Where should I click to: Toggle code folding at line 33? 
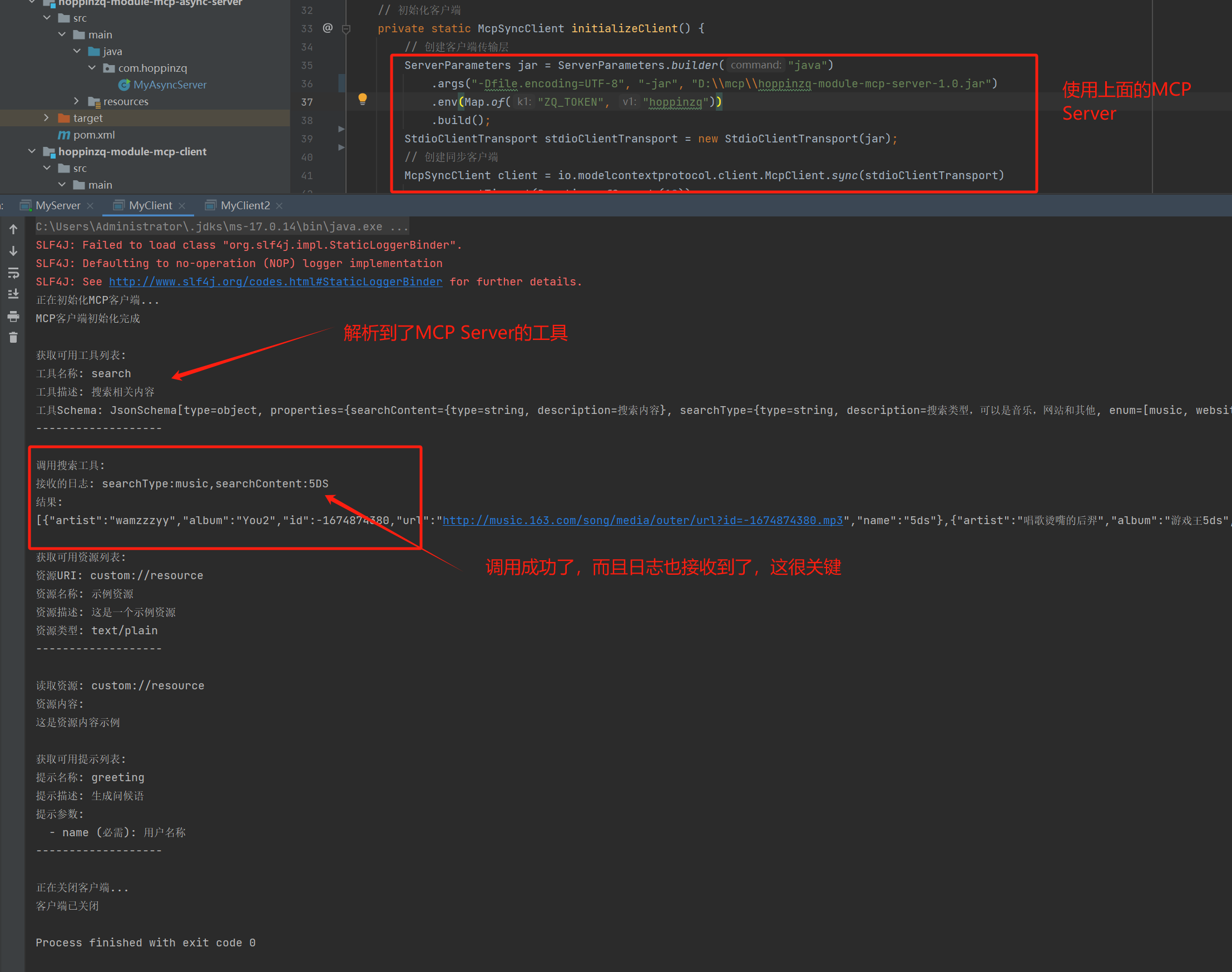346,28
